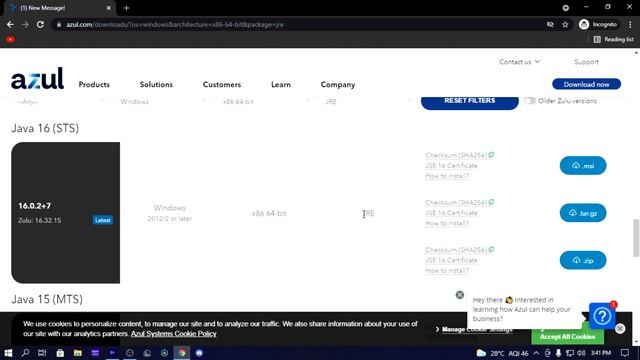This screenshot has width=640, height=360.
Task: Open File Explorer from taskbar
Action: (x=78, y=353)
